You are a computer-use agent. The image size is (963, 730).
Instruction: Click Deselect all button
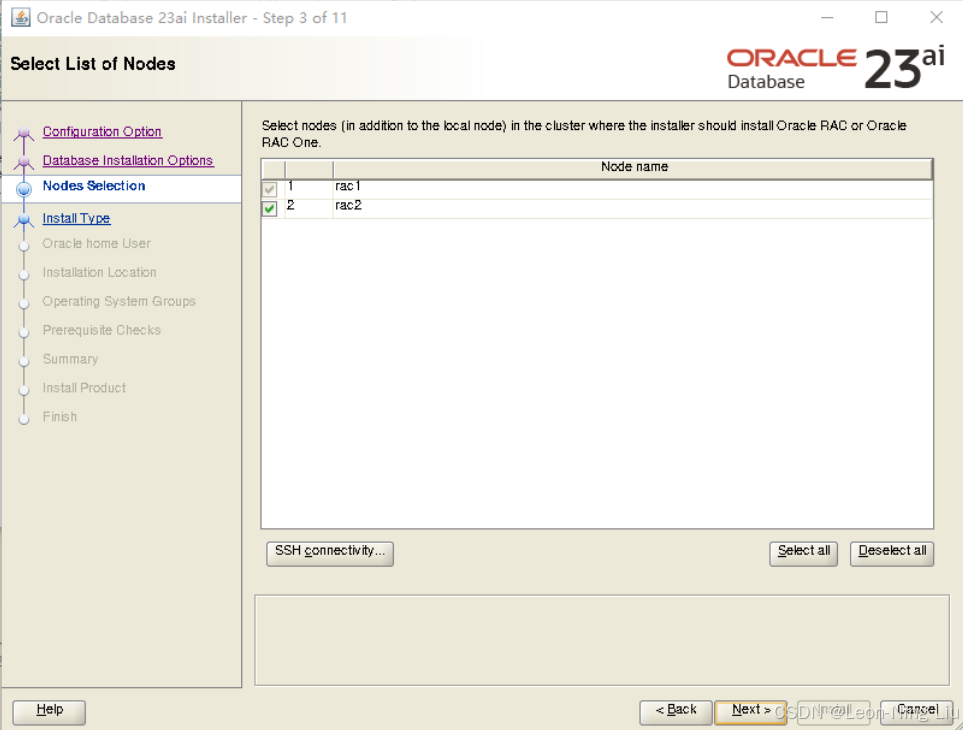892,553
